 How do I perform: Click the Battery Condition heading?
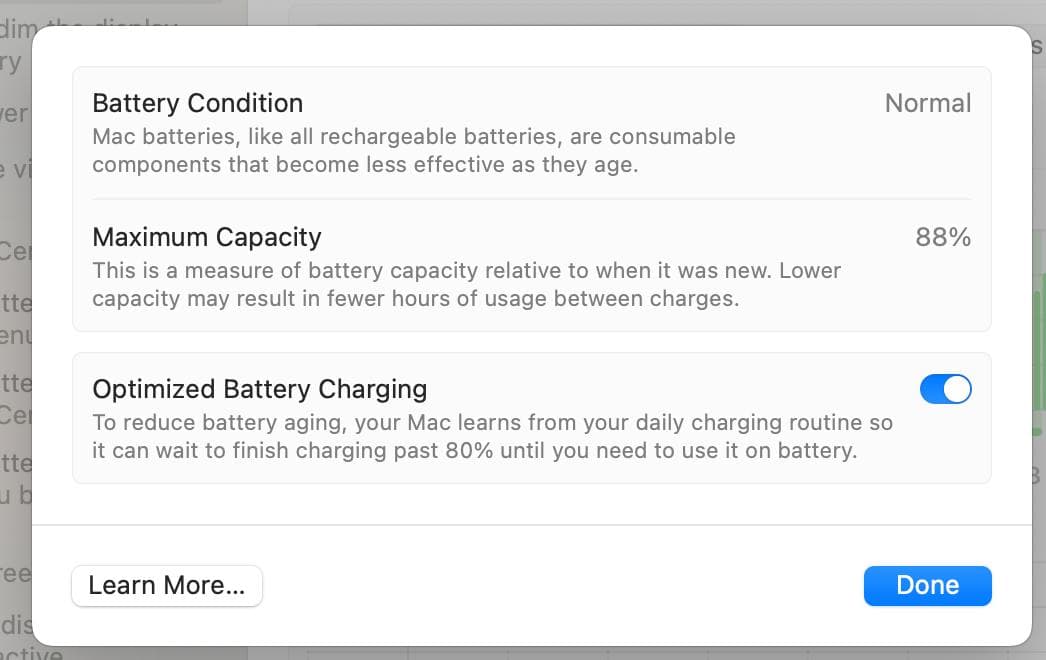[x=197, y=103]
